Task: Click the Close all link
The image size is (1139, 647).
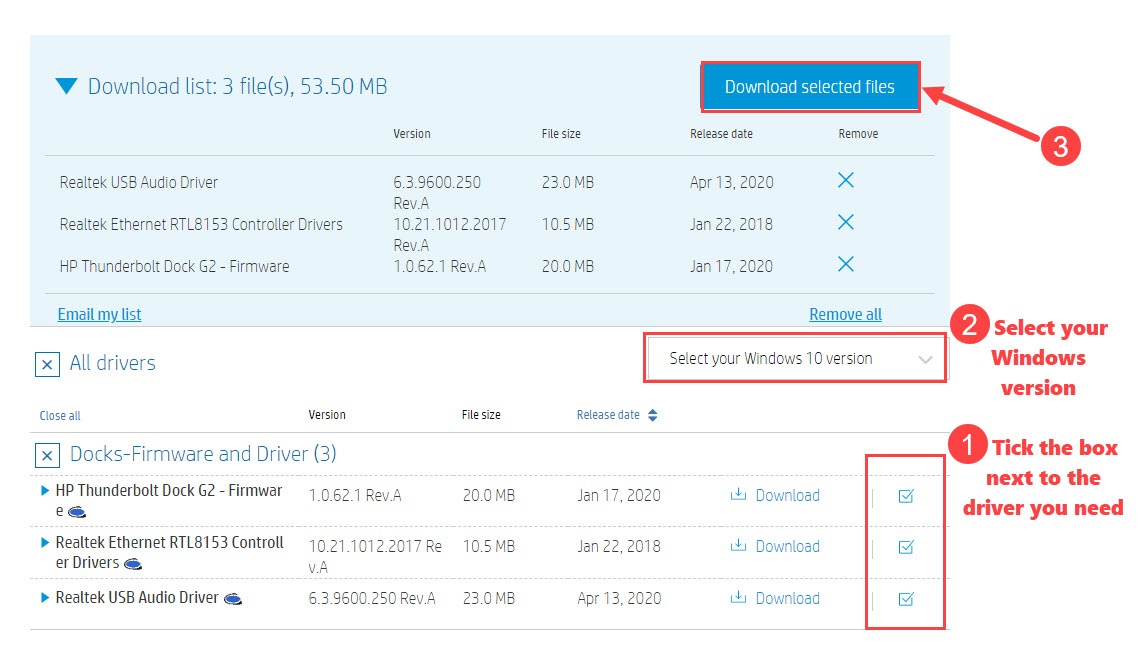Action: pyautogui.click(x=60, y=415)
